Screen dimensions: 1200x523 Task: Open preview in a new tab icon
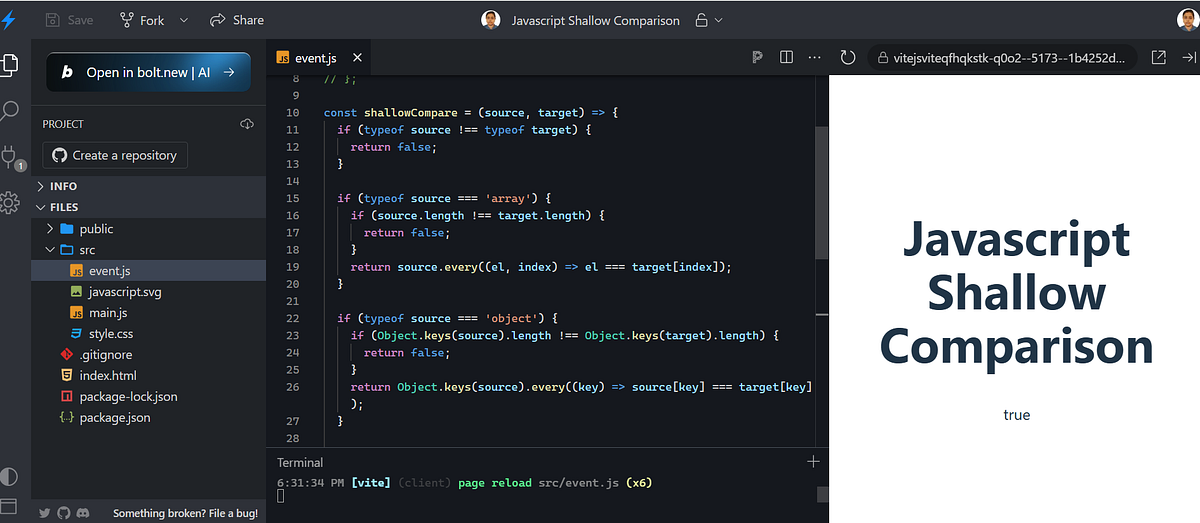click(1159, 58)
